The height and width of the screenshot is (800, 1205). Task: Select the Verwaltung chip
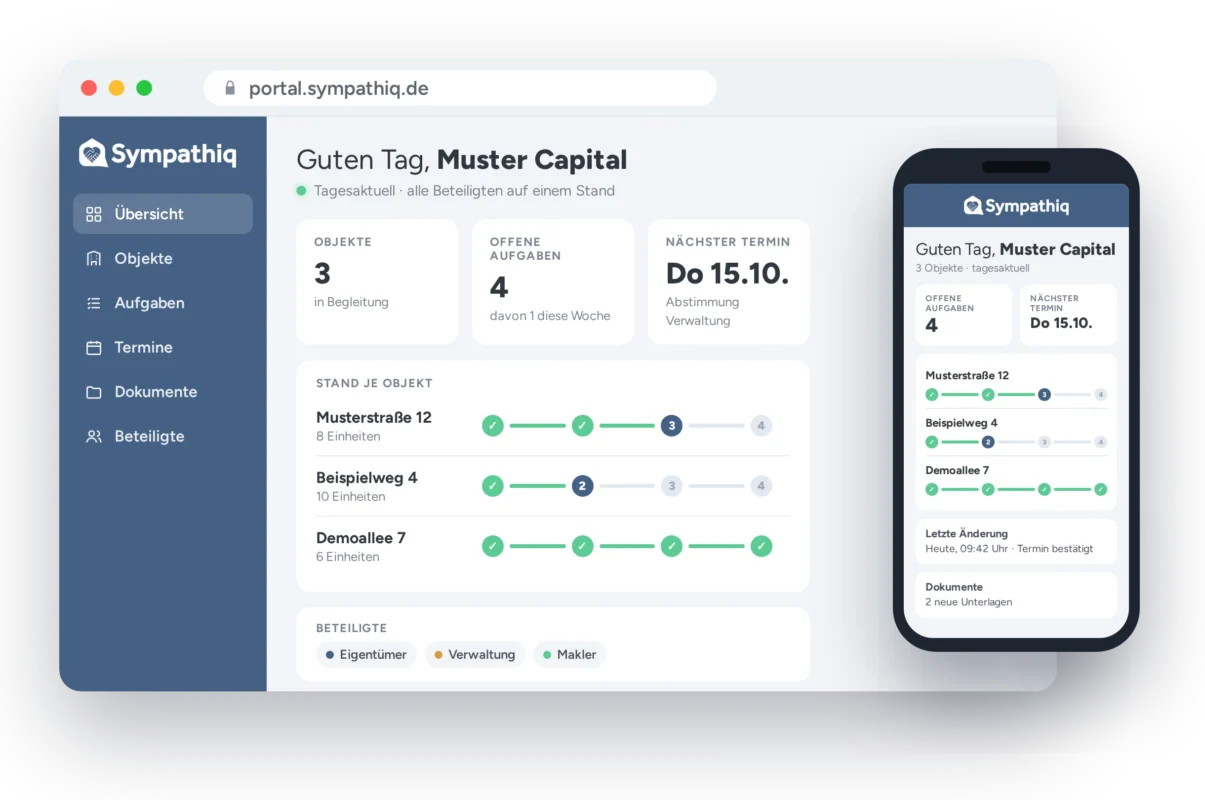point(475,655)
